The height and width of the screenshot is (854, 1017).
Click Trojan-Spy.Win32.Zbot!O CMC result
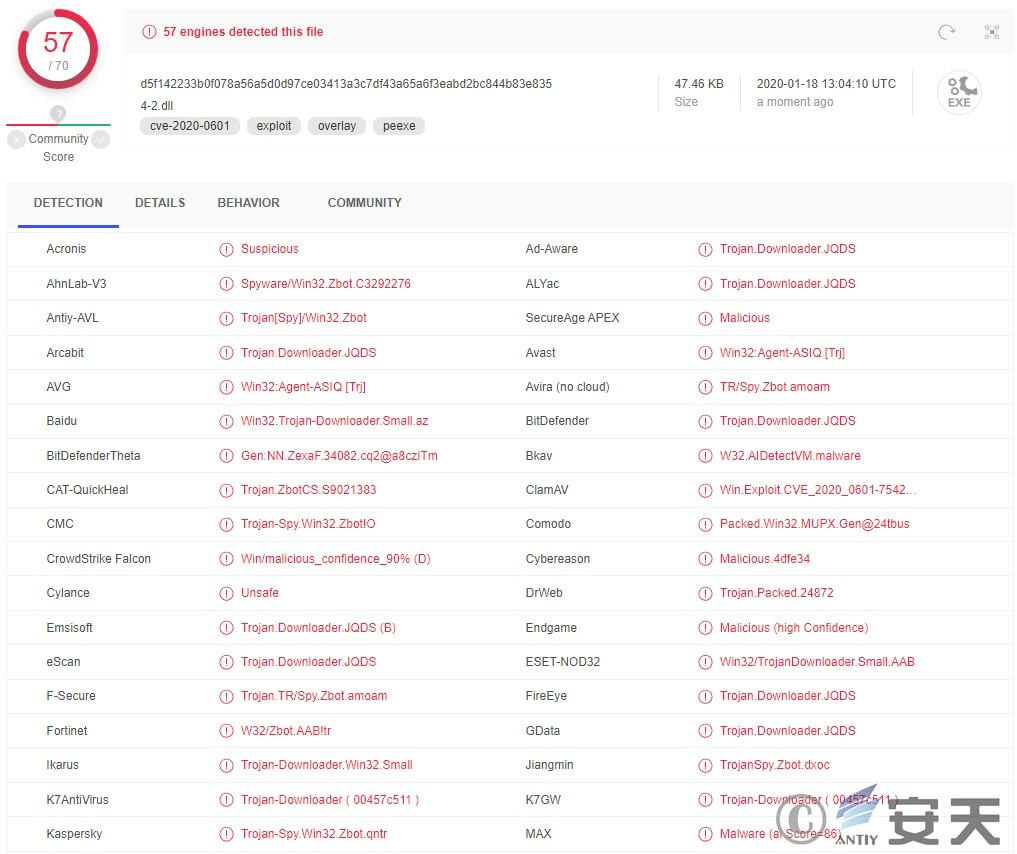(308, 524)
